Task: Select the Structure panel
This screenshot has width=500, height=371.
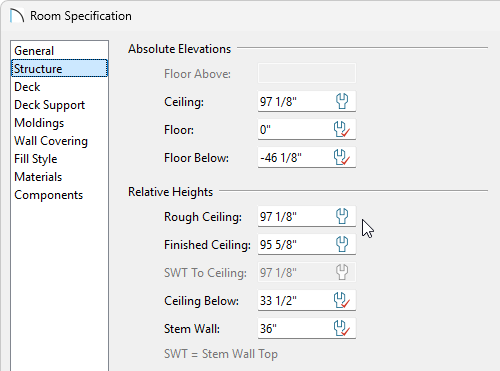Action: point(59,68)
